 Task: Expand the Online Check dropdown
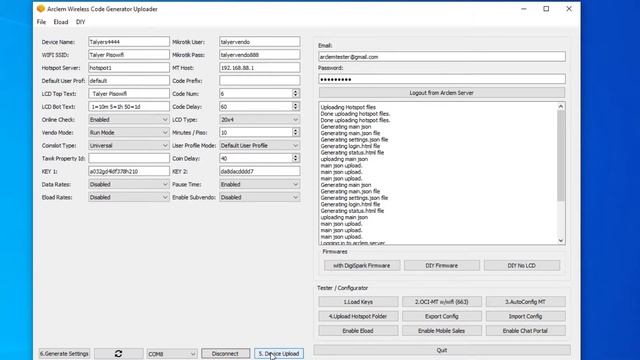coord(129,120)
